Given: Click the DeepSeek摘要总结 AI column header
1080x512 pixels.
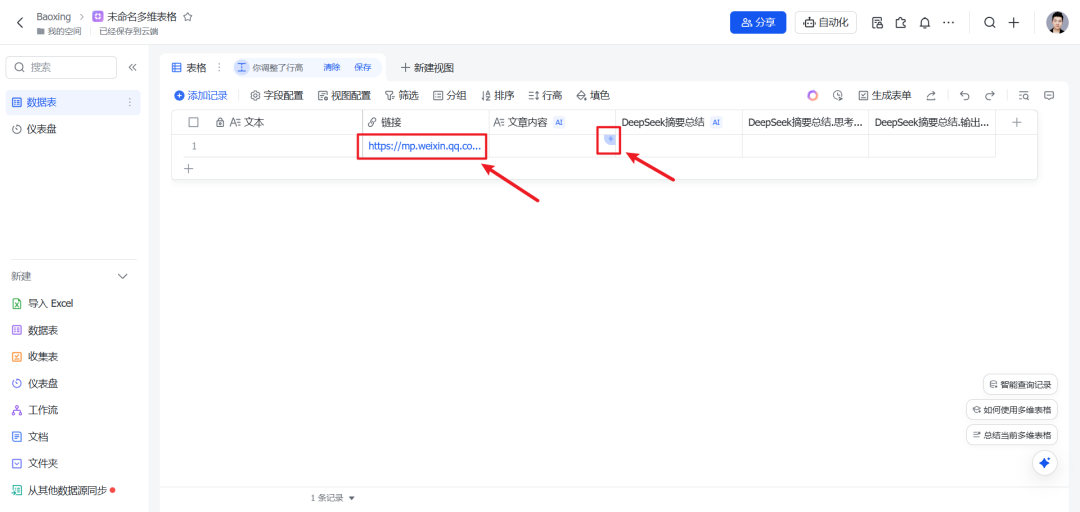Looking at the screenshot, I should [678, 122].
